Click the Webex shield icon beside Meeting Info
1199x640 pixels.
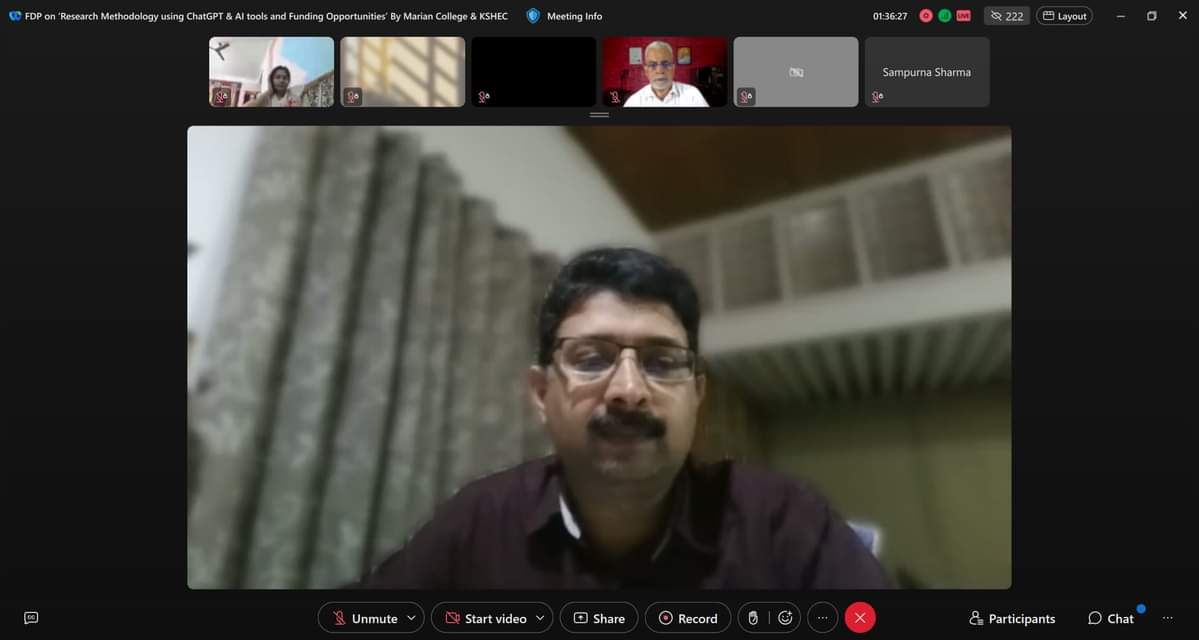pos(533,16)
